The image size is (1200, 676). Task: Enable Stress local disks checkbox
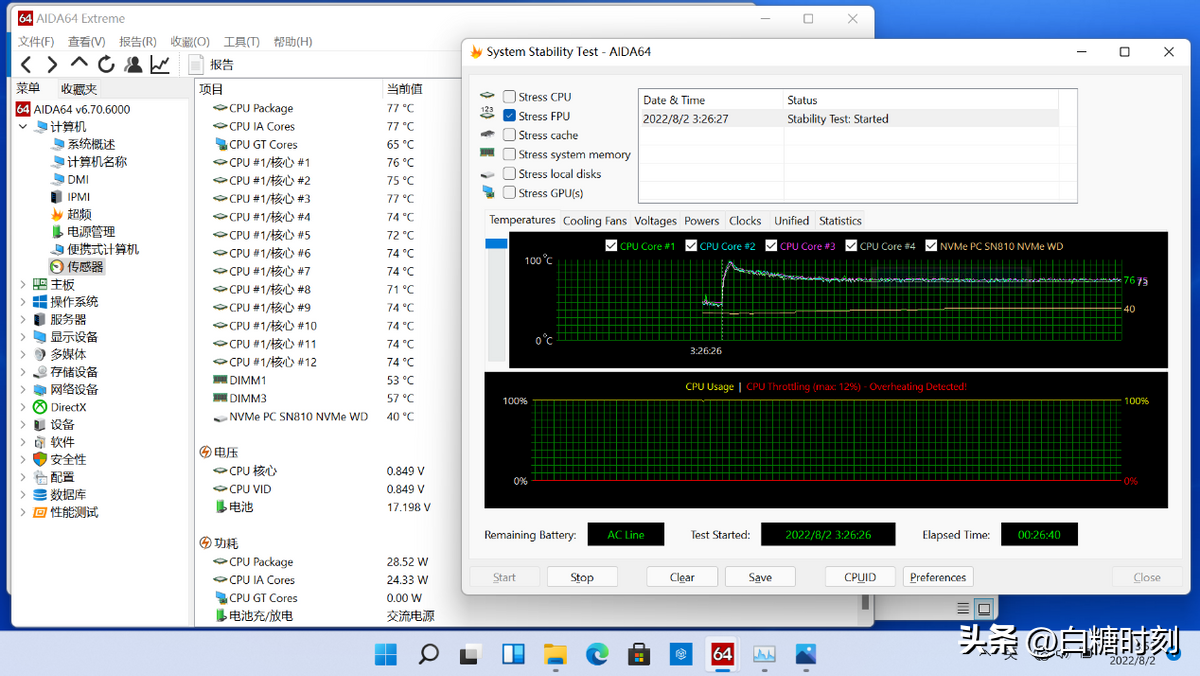(x=510, y=174)
